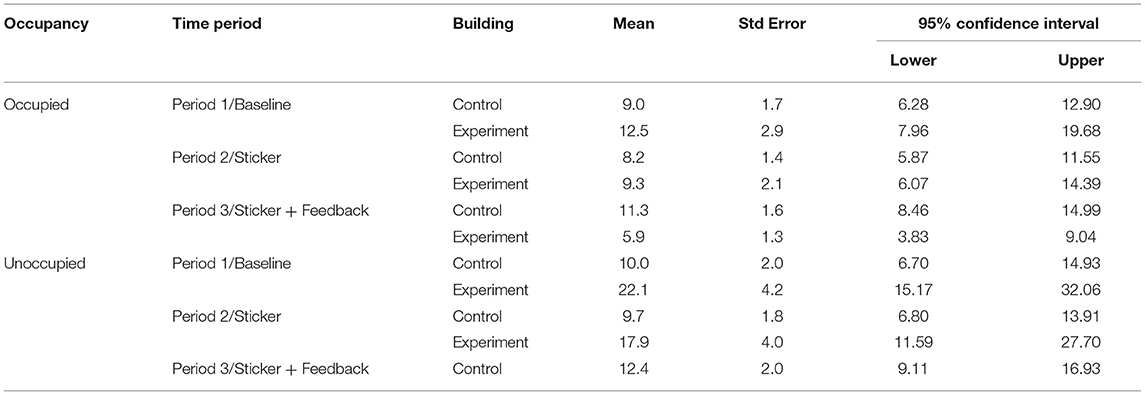The image size is (1145, 395).
Task: Select upper bound value 9.04
Action: coord(1084,237)
